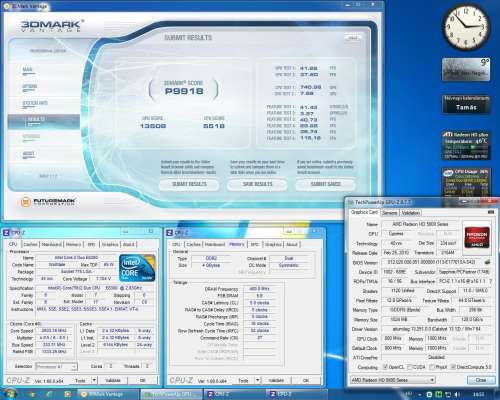
Task: Toggle the PhysX checkbox
Action: coord(432,367)
